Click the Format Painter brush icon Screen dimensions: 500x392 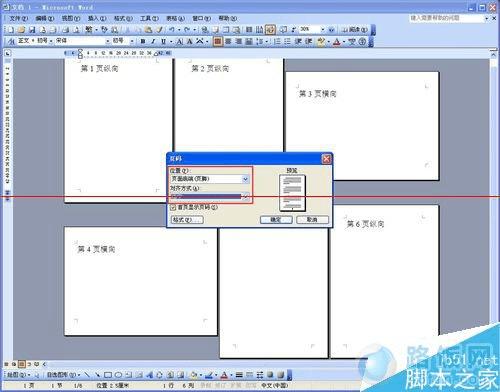tap(160, 30)
